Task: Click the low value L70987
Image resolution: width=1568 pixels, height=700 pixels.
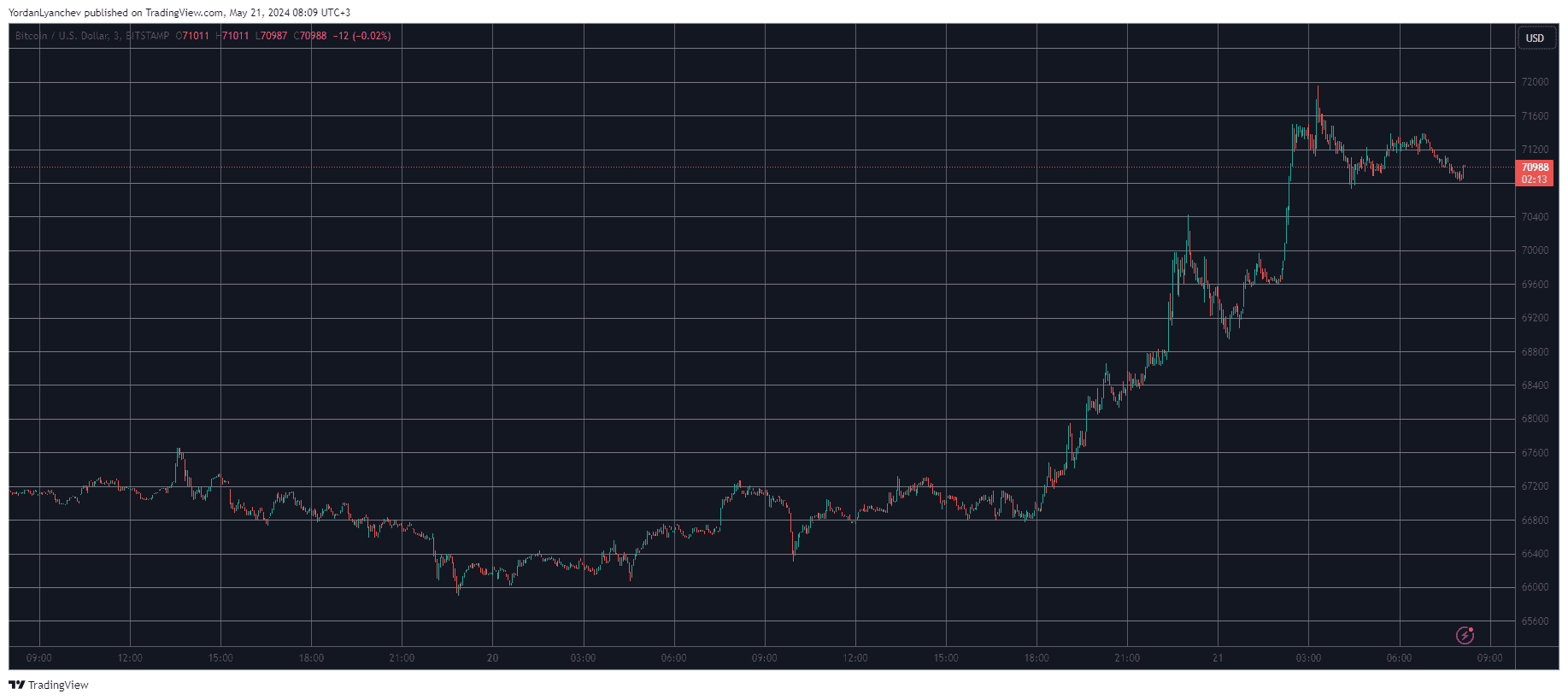Action: point(272,36)
